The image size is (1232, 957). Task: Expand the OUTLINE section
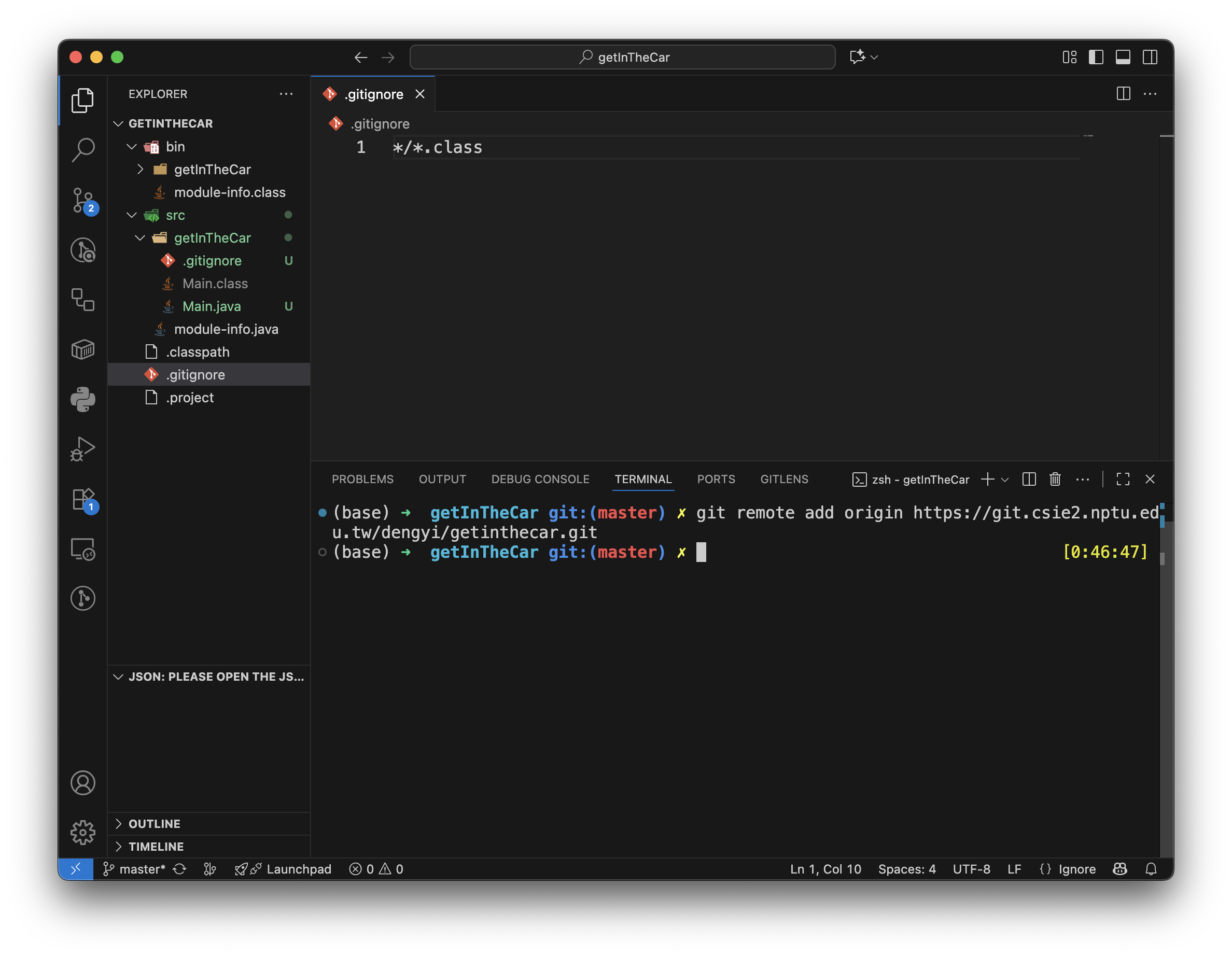[154, 823]
